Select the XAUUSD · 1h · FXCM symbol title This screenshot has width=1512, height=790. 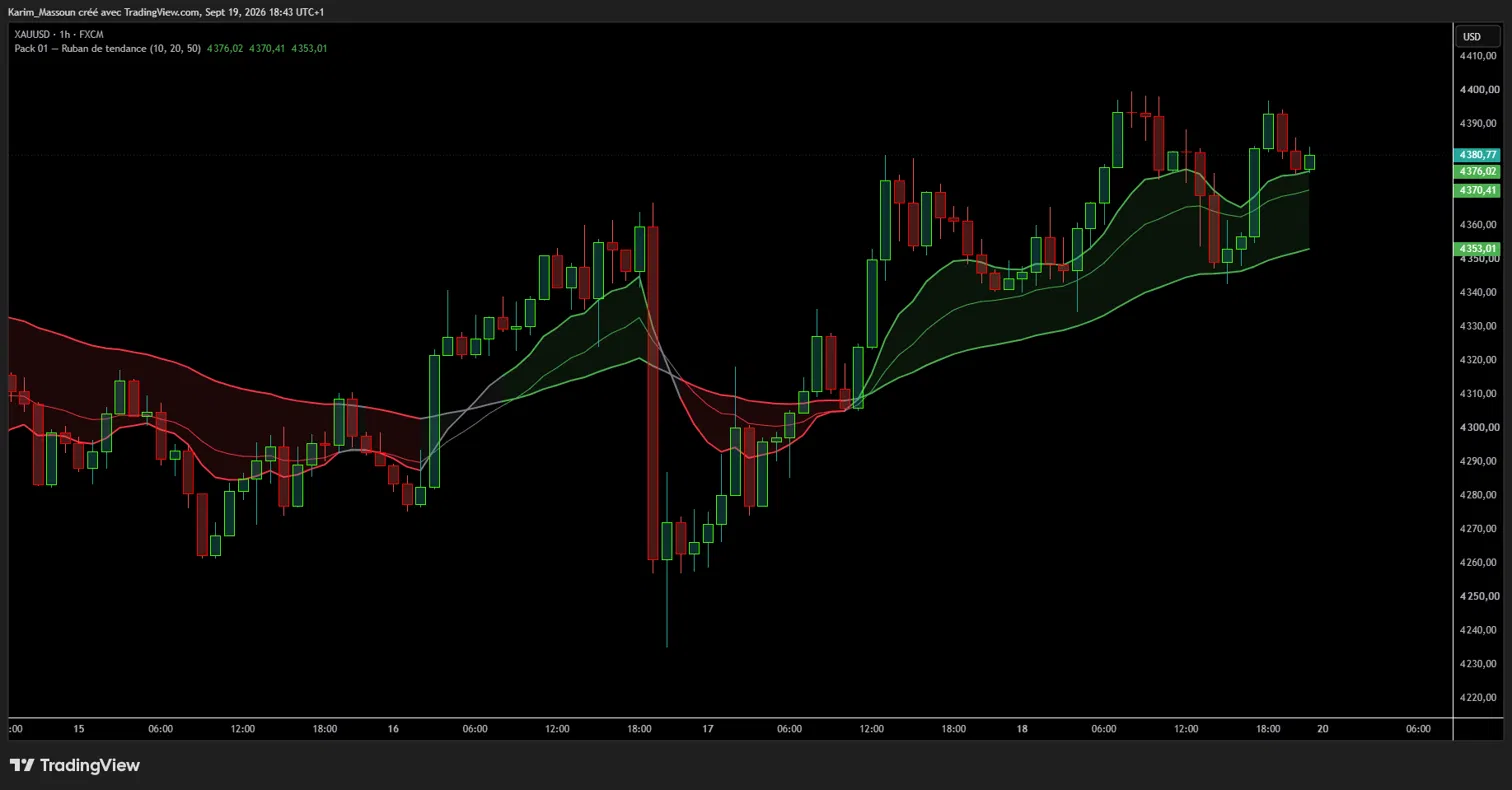tap(59, 34)
